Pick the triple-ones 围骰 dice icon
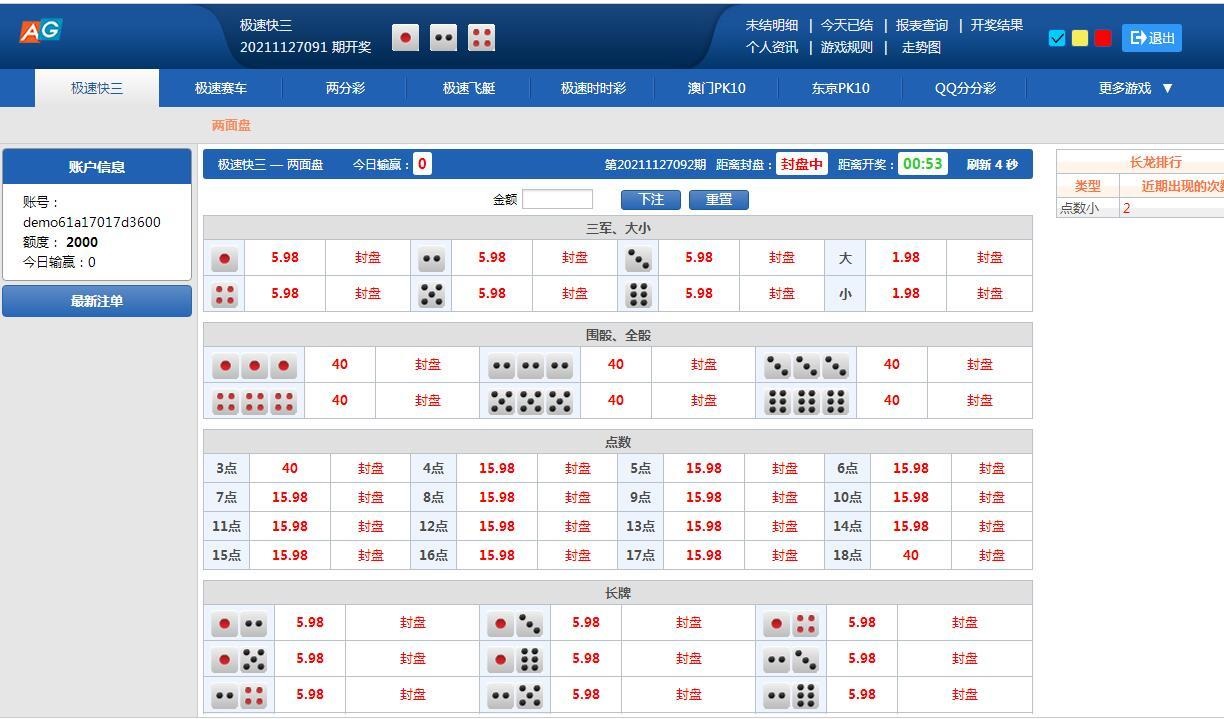Image resolution: width=1224 pixels, height=719 pixels. (254, 366)
